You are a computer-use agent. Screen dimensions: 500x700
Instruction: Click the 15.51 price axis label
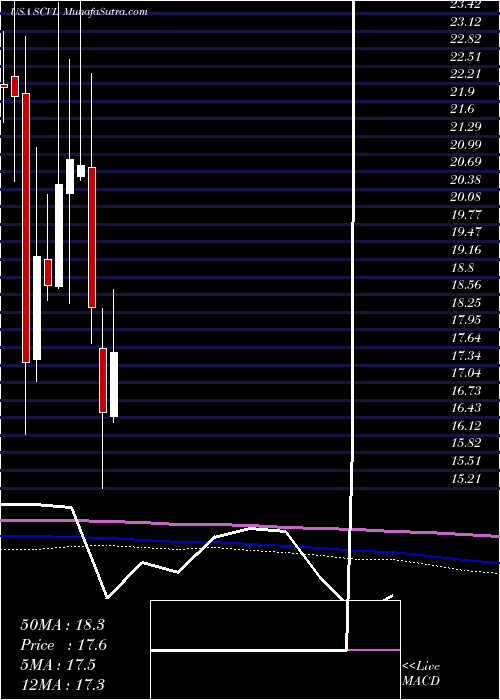466,462
